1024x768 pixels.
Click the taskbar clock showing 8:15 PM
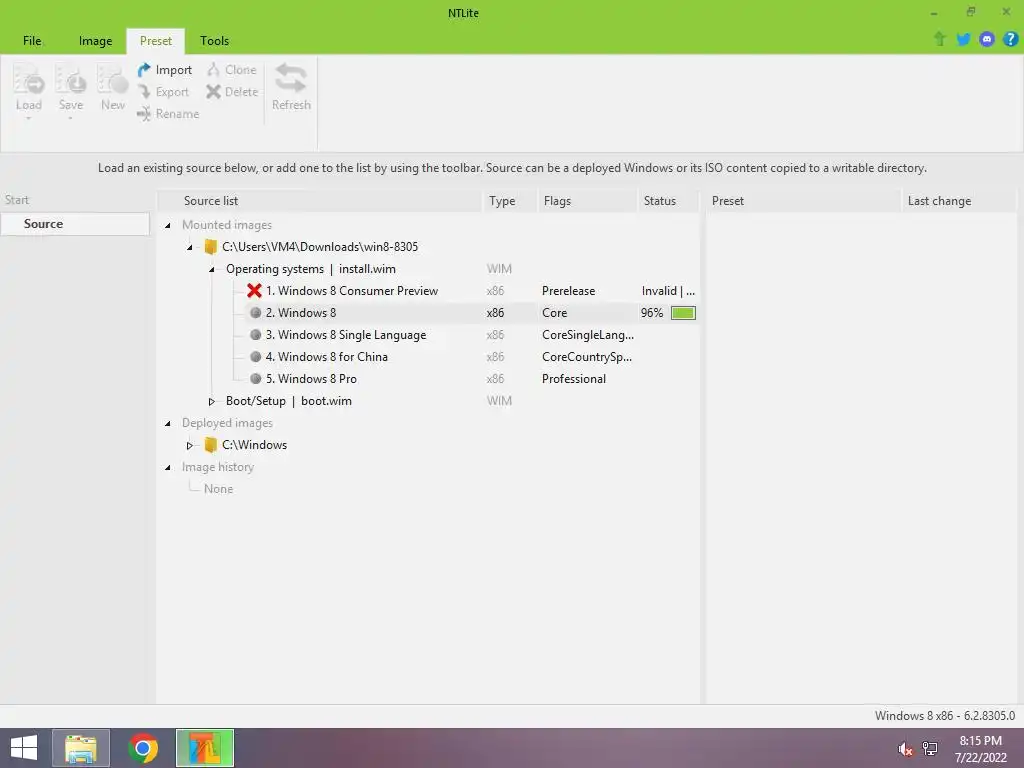pos(980,749)
